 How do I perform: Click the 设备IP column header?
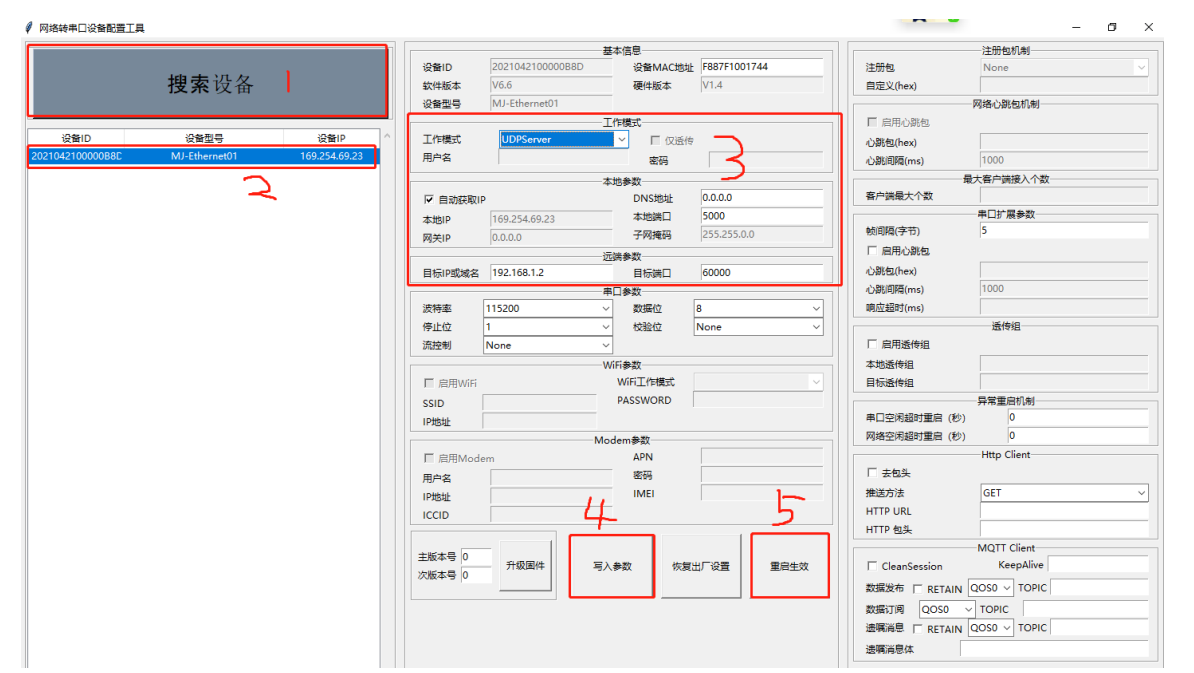point(331,138)
